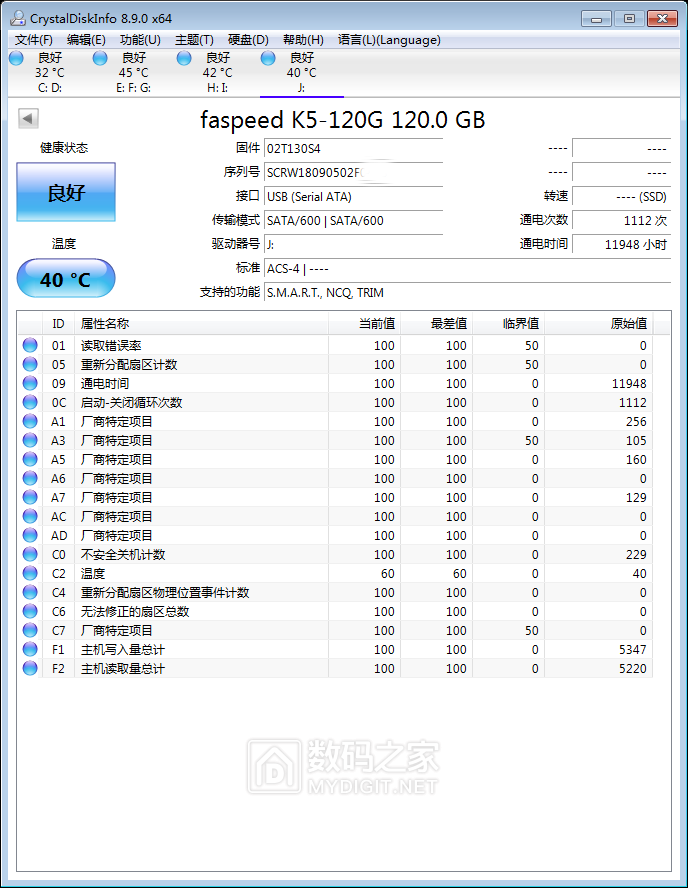Click the status orb for attribute A6
The image size is (688, 888).
click(x=30, y=478)
